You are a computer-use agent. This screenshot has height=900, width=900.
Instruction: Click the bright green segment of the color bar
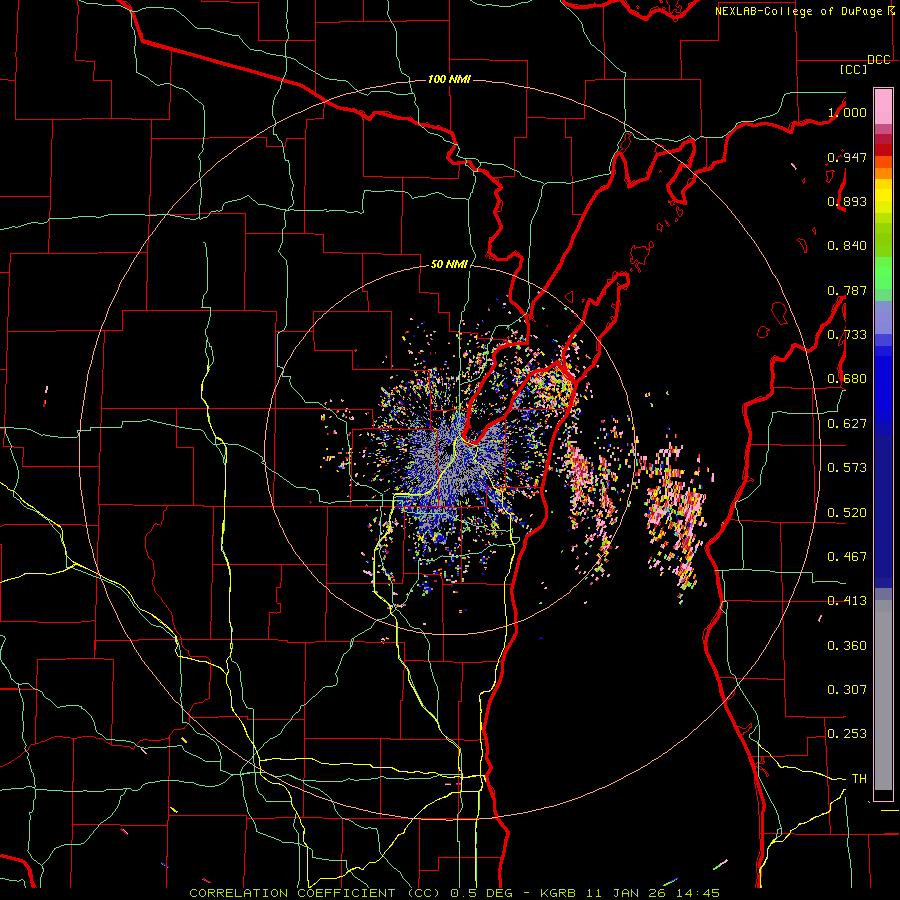coord(883,273)
